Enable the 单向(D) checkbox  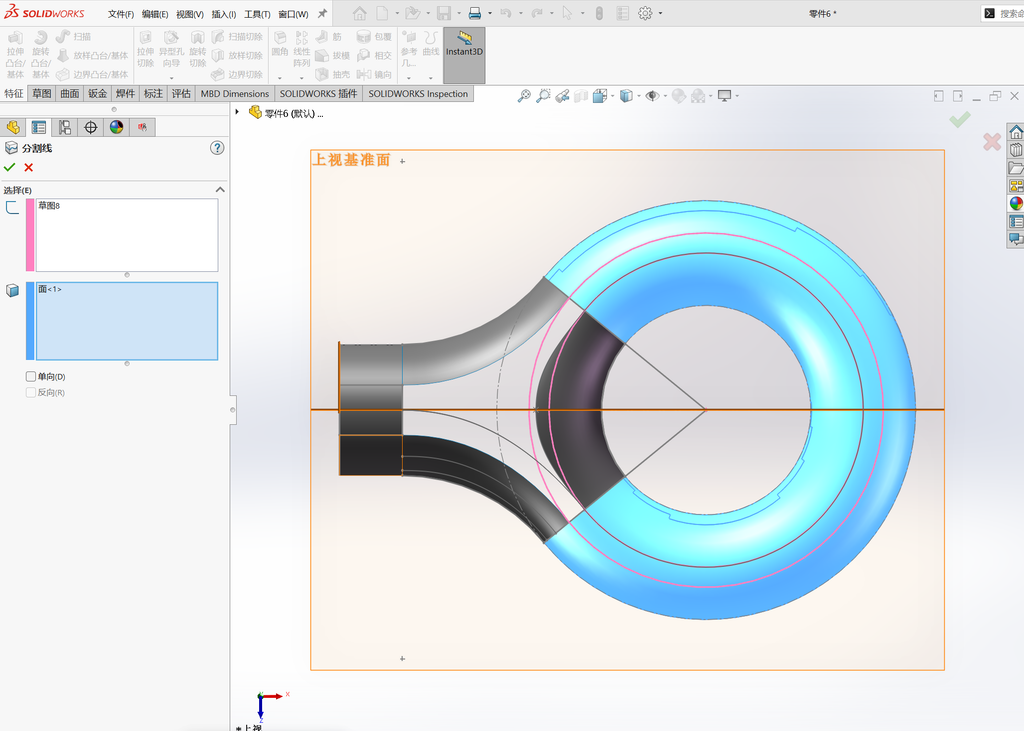pyautogui.click(x=31, y=376)
